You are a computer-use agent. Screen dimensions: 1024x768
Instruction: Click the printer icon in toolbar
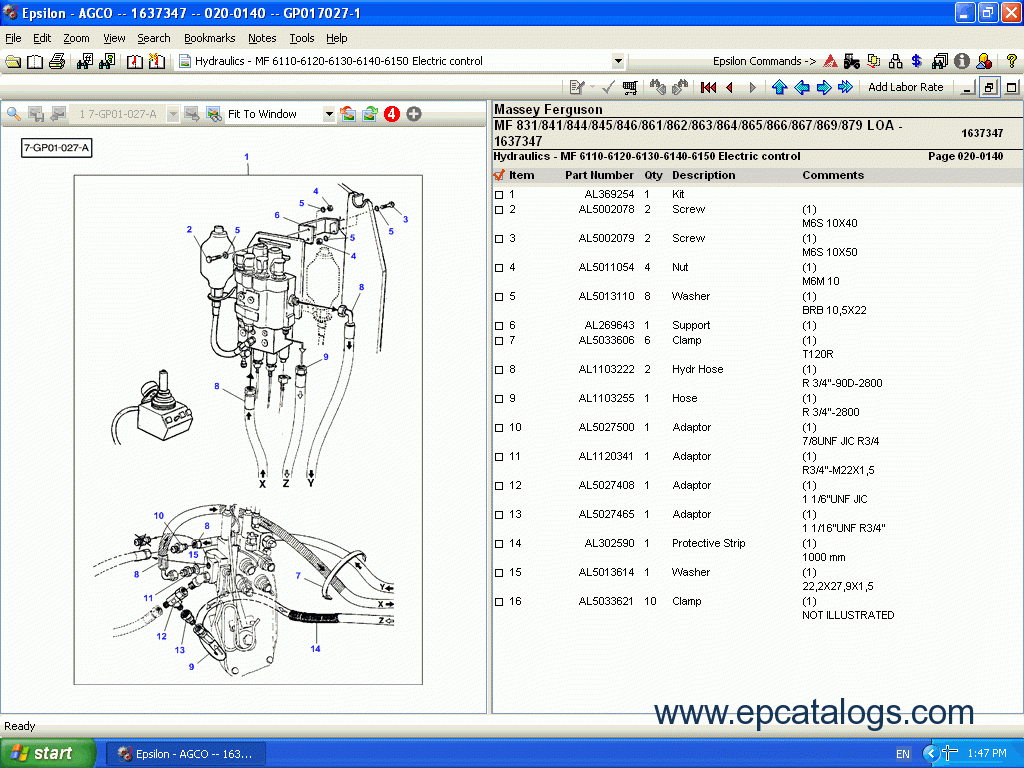(57, 61)
